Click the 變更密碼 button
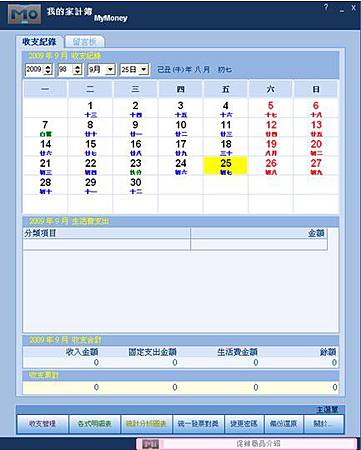The width and height of the screenshot is (361, 450). pyautogui.click(x=244, y=424)
